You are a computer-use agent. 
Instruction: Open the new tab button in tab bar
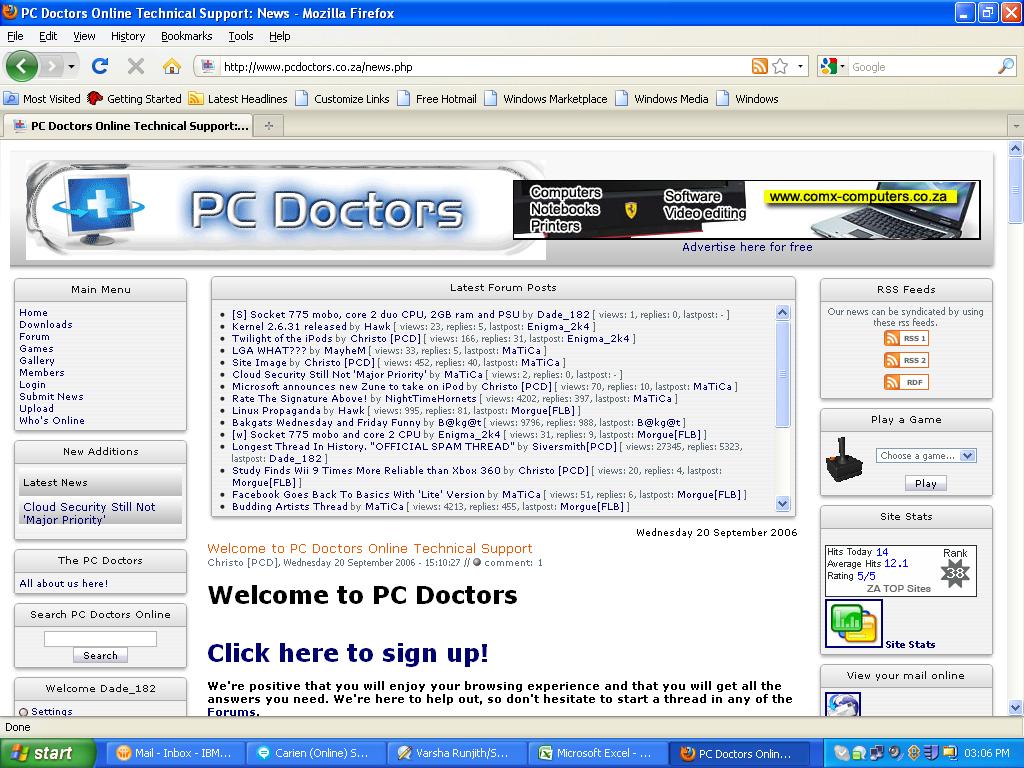[268, 126]
